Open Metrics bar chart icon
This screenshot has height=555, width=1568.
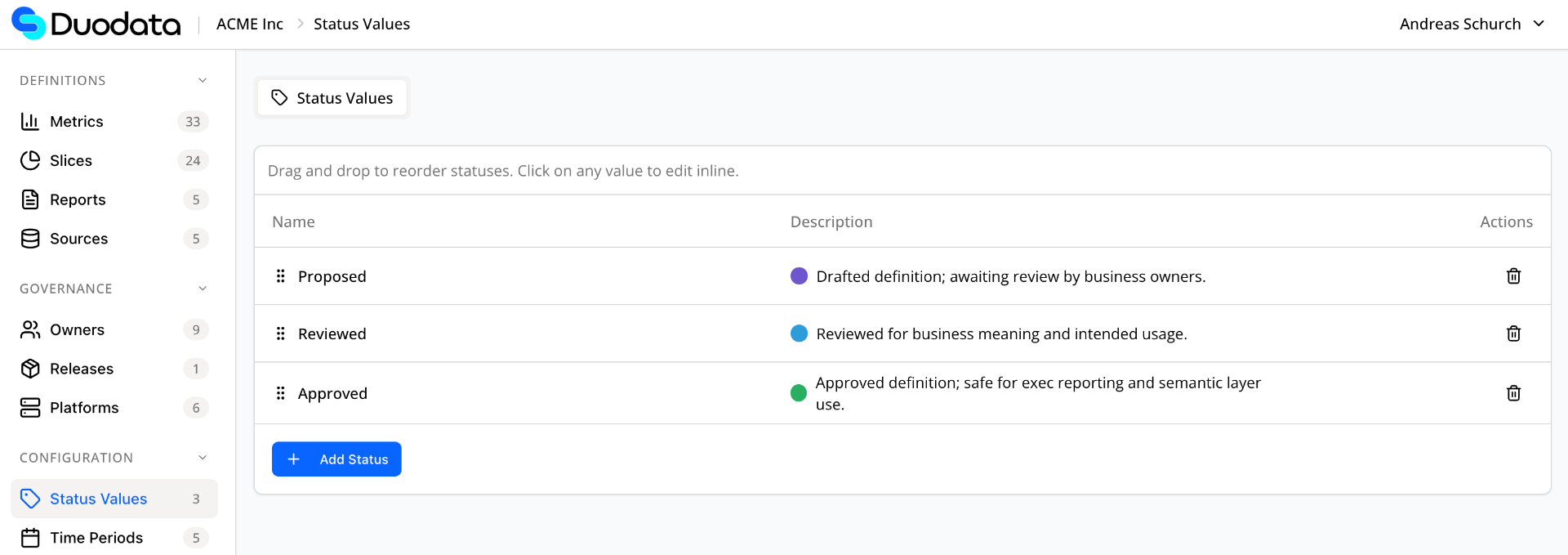[x=30, y=121]
